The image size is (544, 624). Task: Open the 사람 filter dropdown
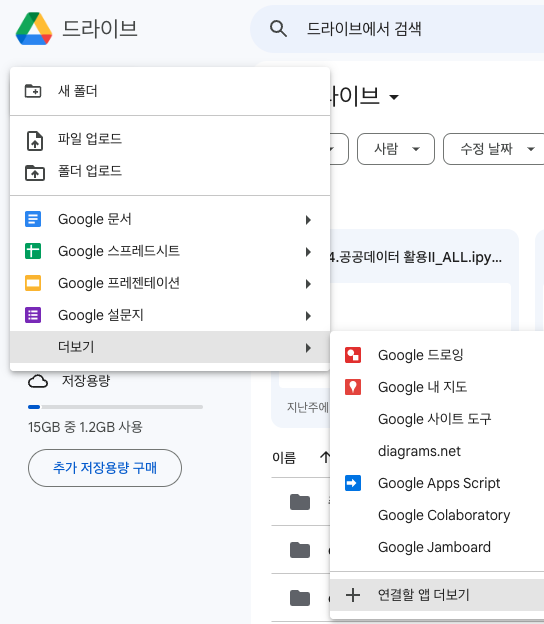click(396, 149)
